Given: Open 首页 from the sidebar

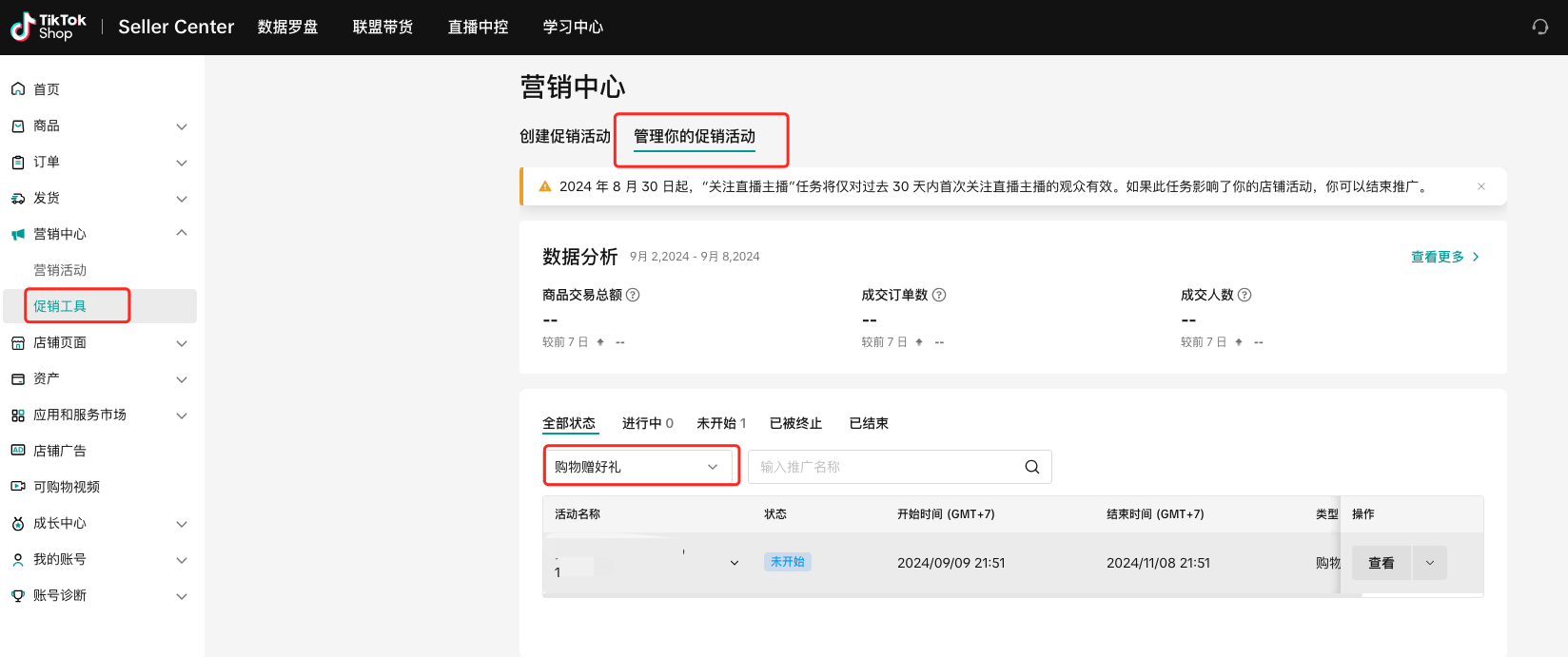Looking at the screenshot, I should pyautogui.click(x=47, y=89).
